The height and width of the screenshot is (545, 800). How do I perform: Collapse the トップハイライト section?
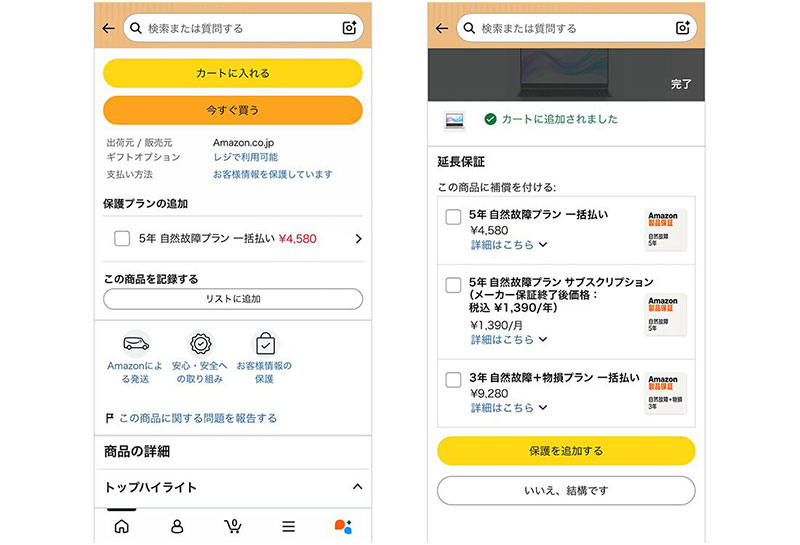(x=358, y=487)
